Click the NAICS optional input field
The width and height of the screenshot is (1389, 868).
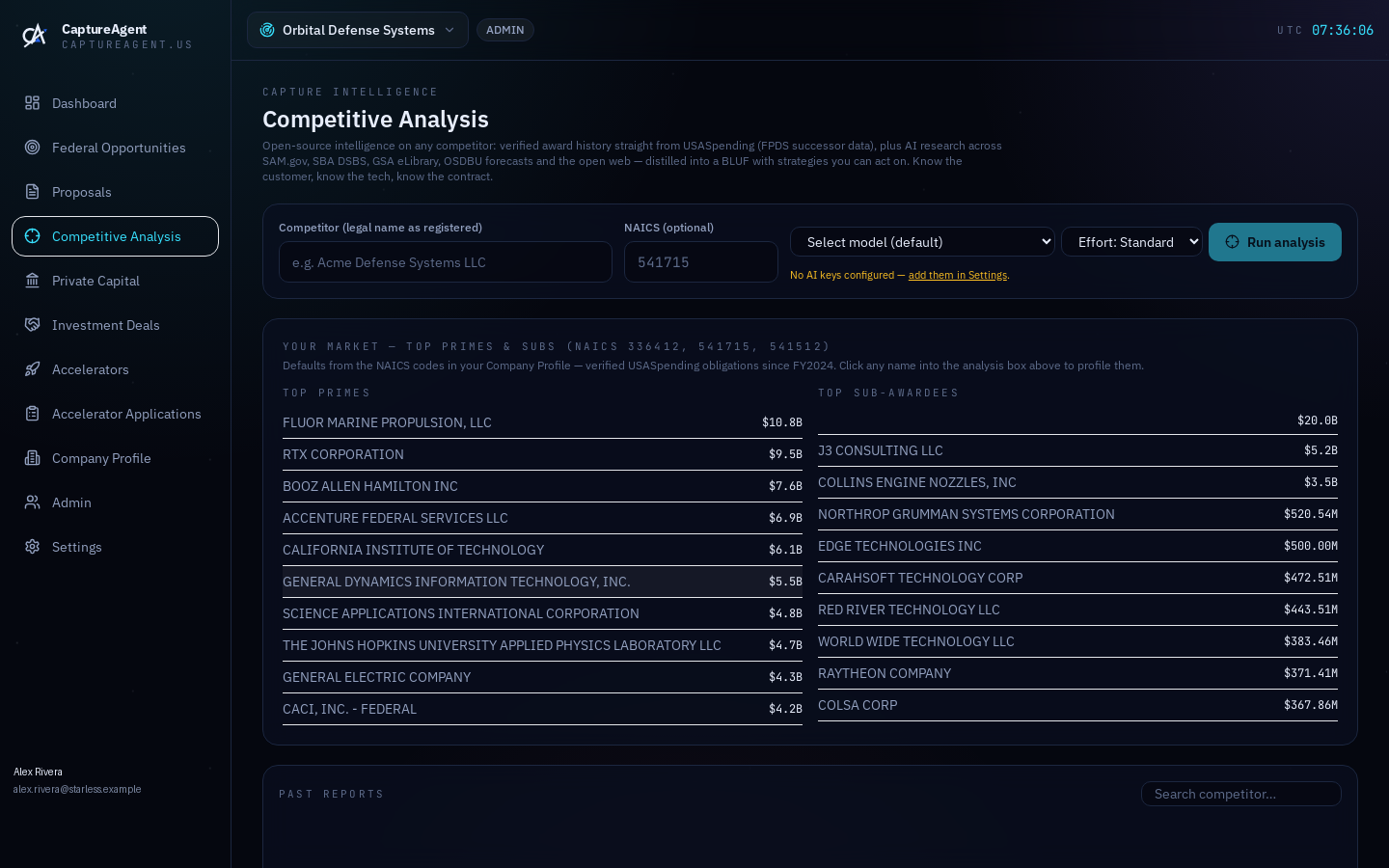[x=701, y=262]
